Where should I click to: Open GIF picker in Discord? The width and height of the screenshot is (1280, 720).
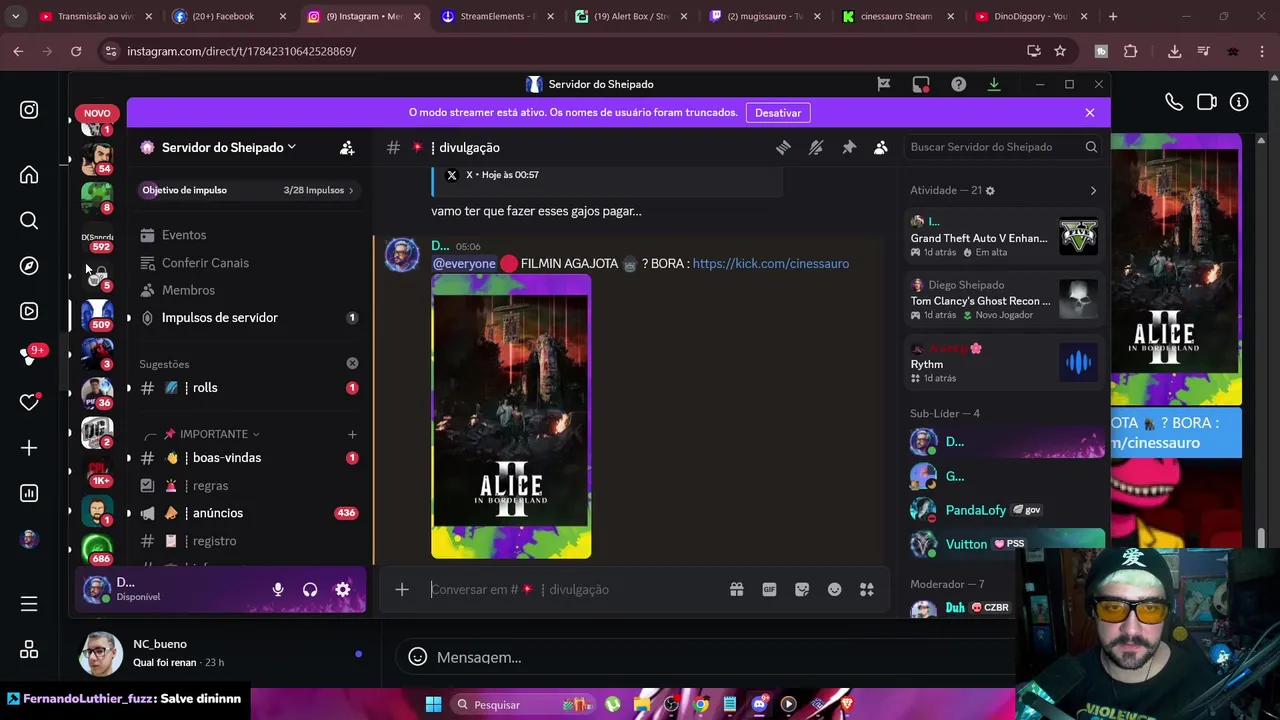tap(769, 590)
